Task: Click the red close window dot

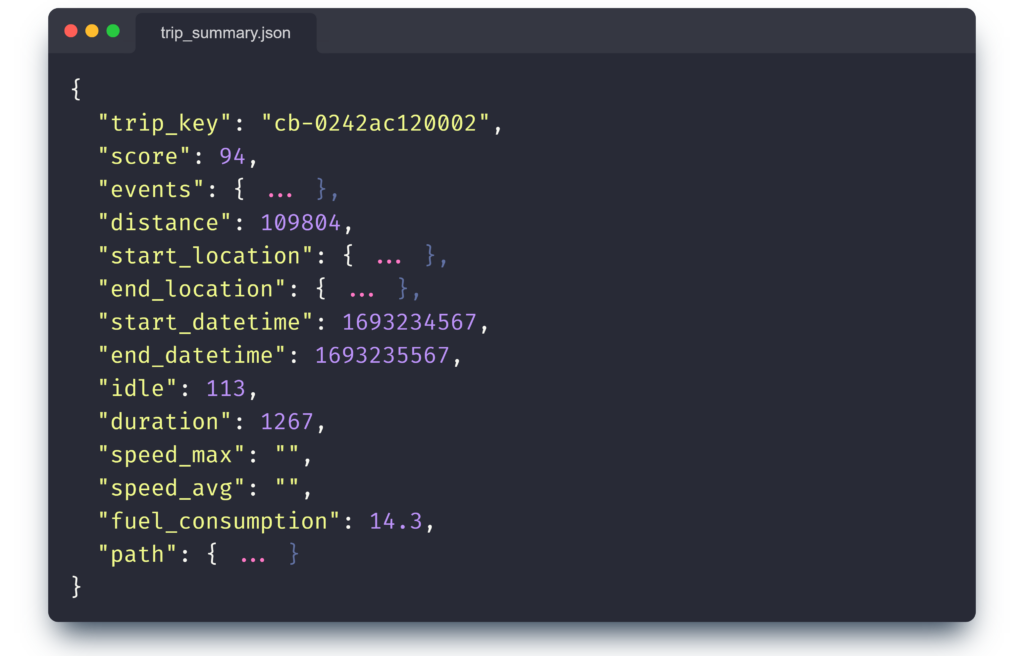Action: point(71,31)
